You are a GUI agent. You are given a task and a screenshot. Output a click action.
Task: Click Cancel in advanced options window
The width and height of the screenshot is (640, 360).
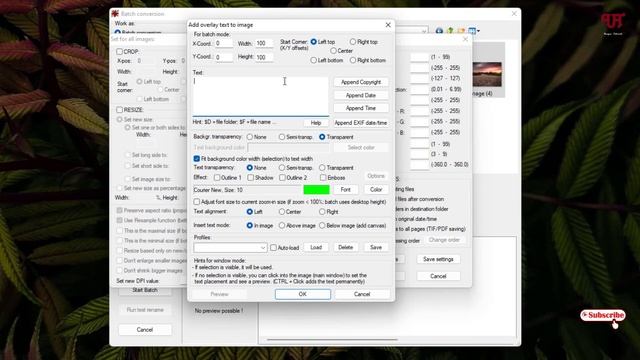pos(438,276)
